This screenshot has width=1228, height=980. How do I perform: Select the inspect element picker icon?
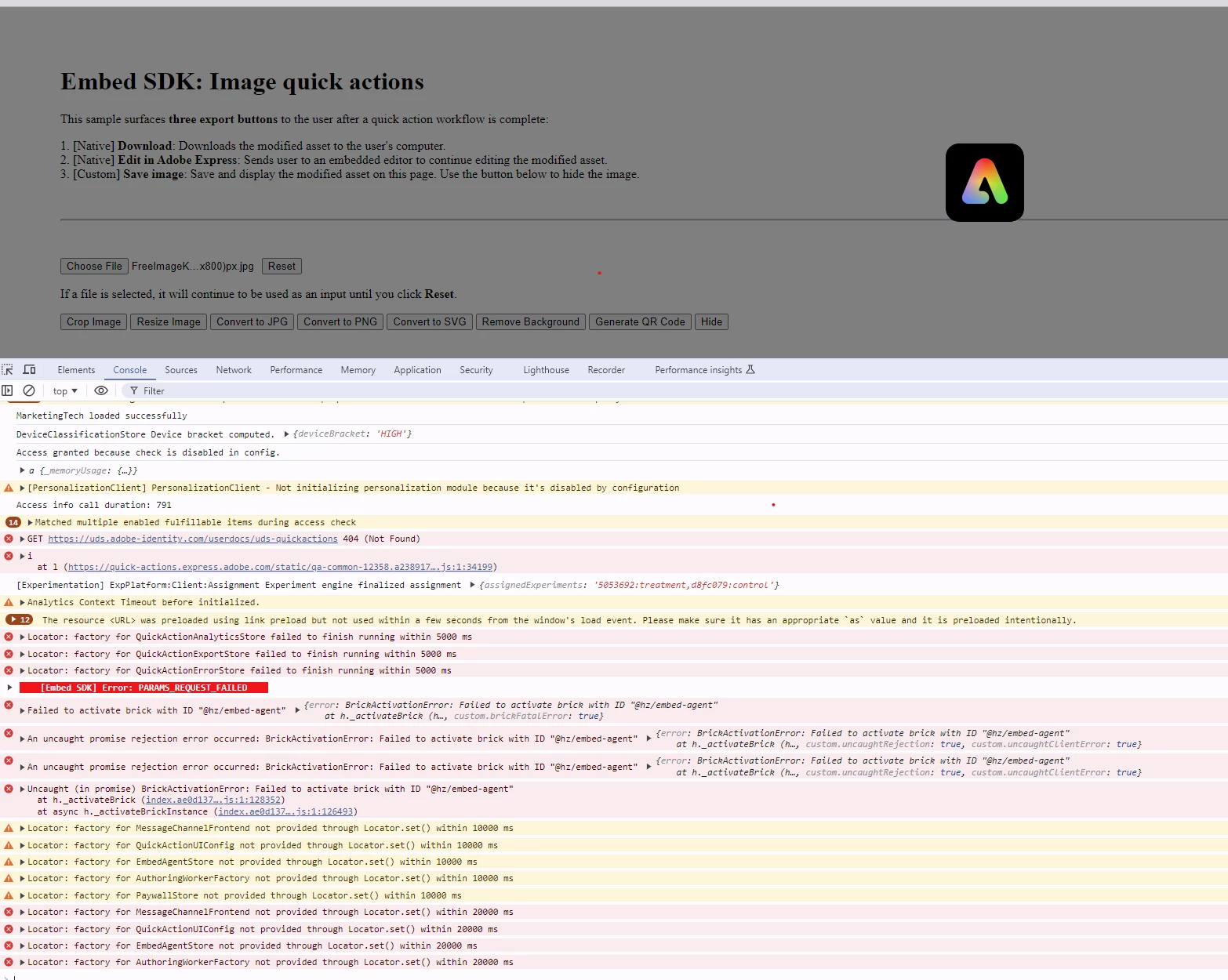click(x=7, y=370)
